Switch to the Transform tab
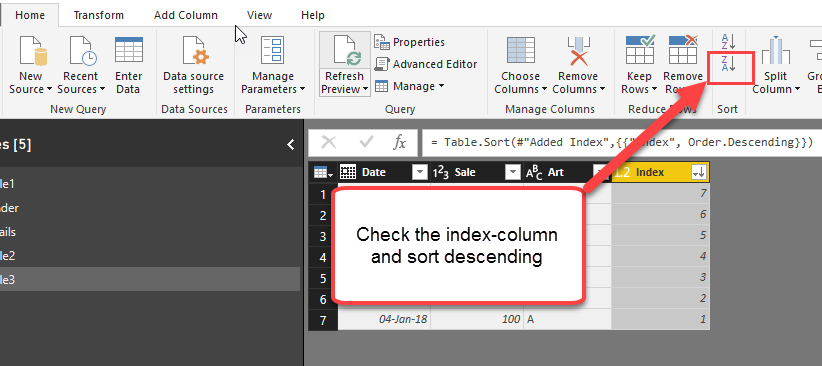Image resolution: width=822 pixels, height=366 pixels. click(99, 15)
